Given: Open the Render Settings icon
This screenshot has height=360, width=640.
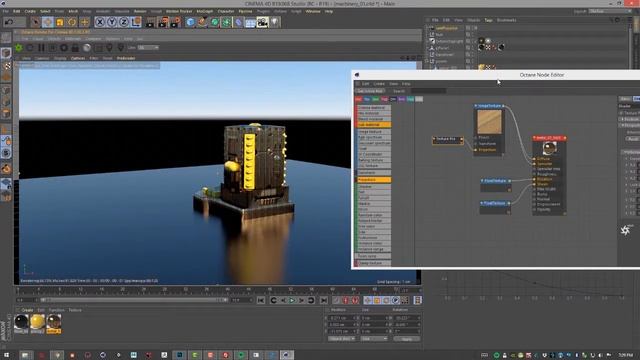Looking at the screenshot, I should point(176,22).
